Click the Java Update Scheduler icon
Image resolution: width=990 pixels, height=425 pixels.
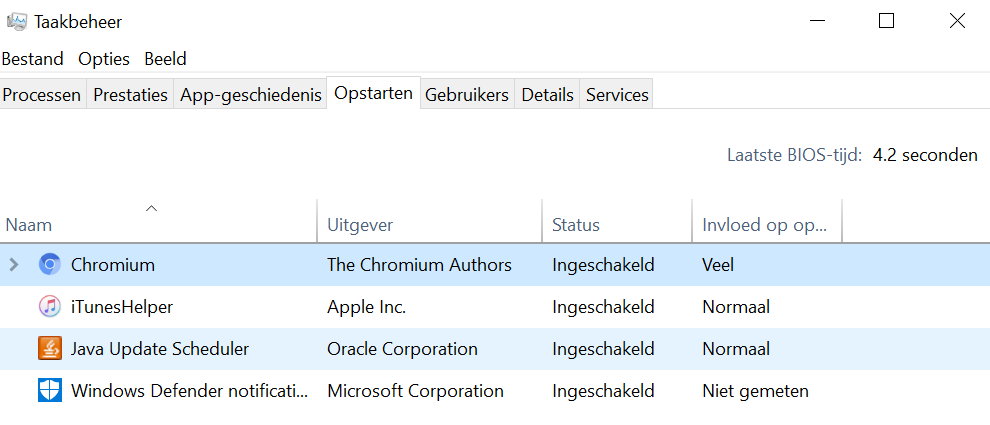[49, 349]
